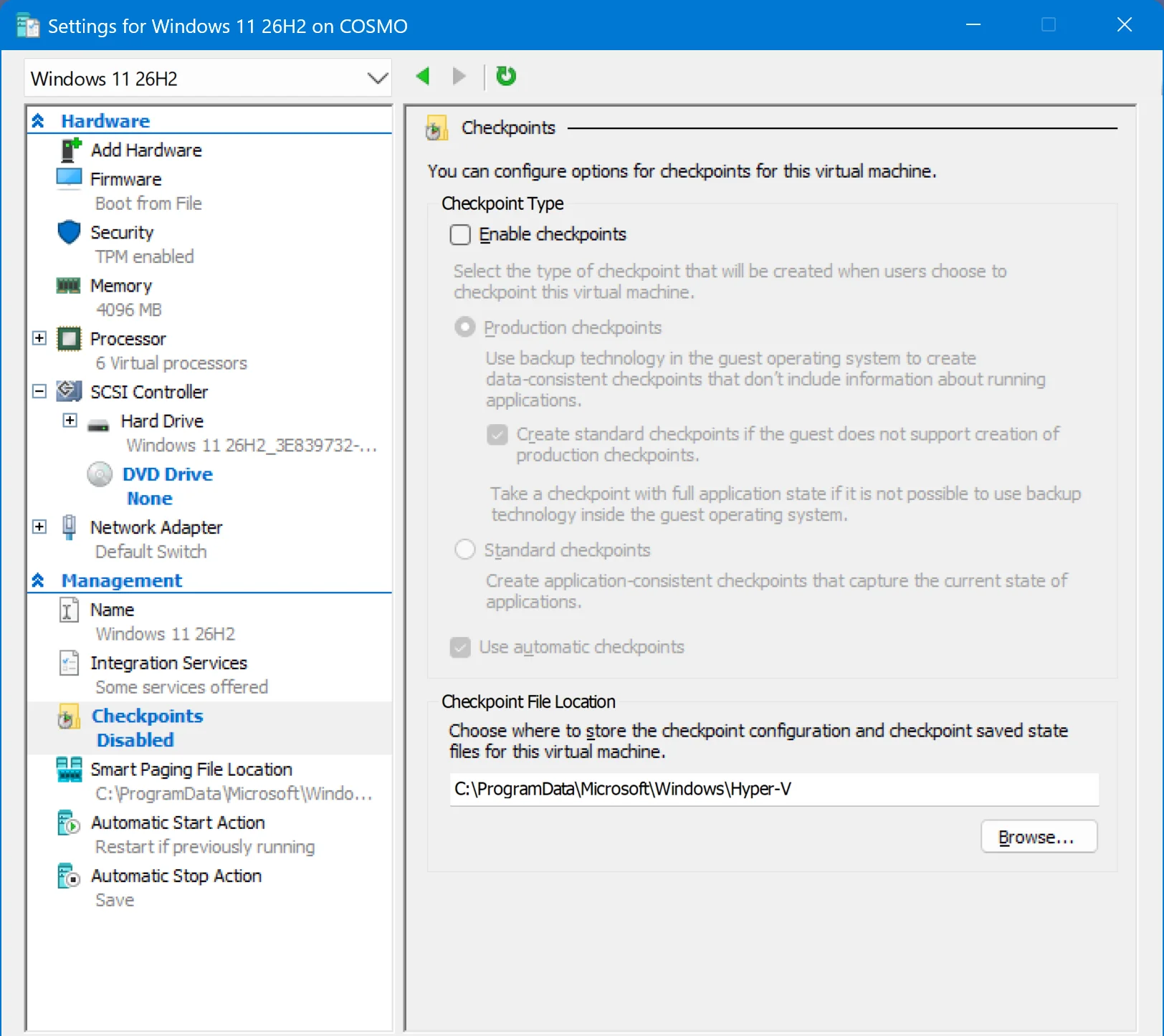Open the virtual machine selector dropdown

208,78
